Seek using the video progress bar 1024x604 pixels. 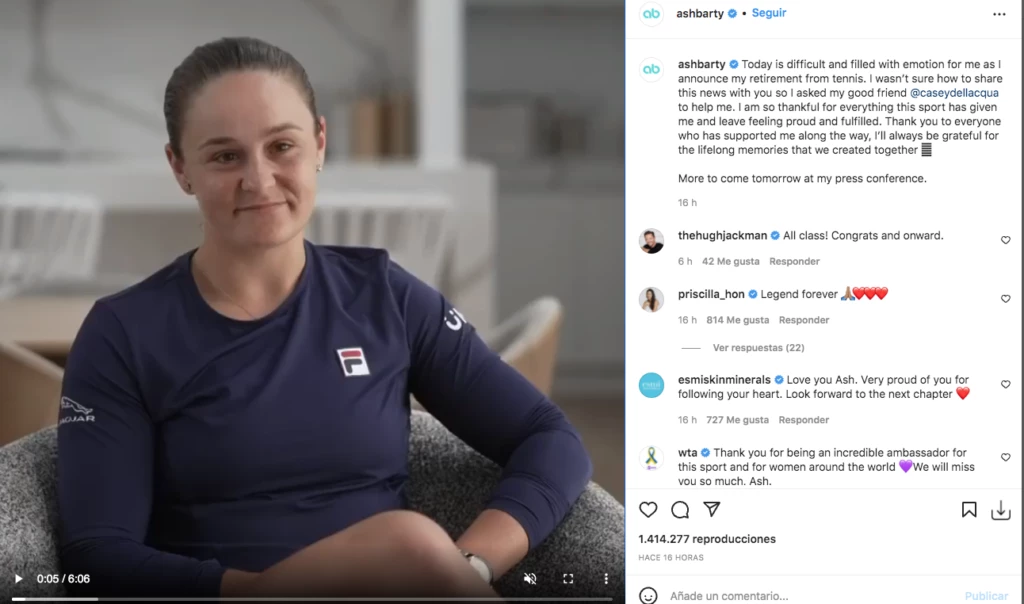pos(312,599)
